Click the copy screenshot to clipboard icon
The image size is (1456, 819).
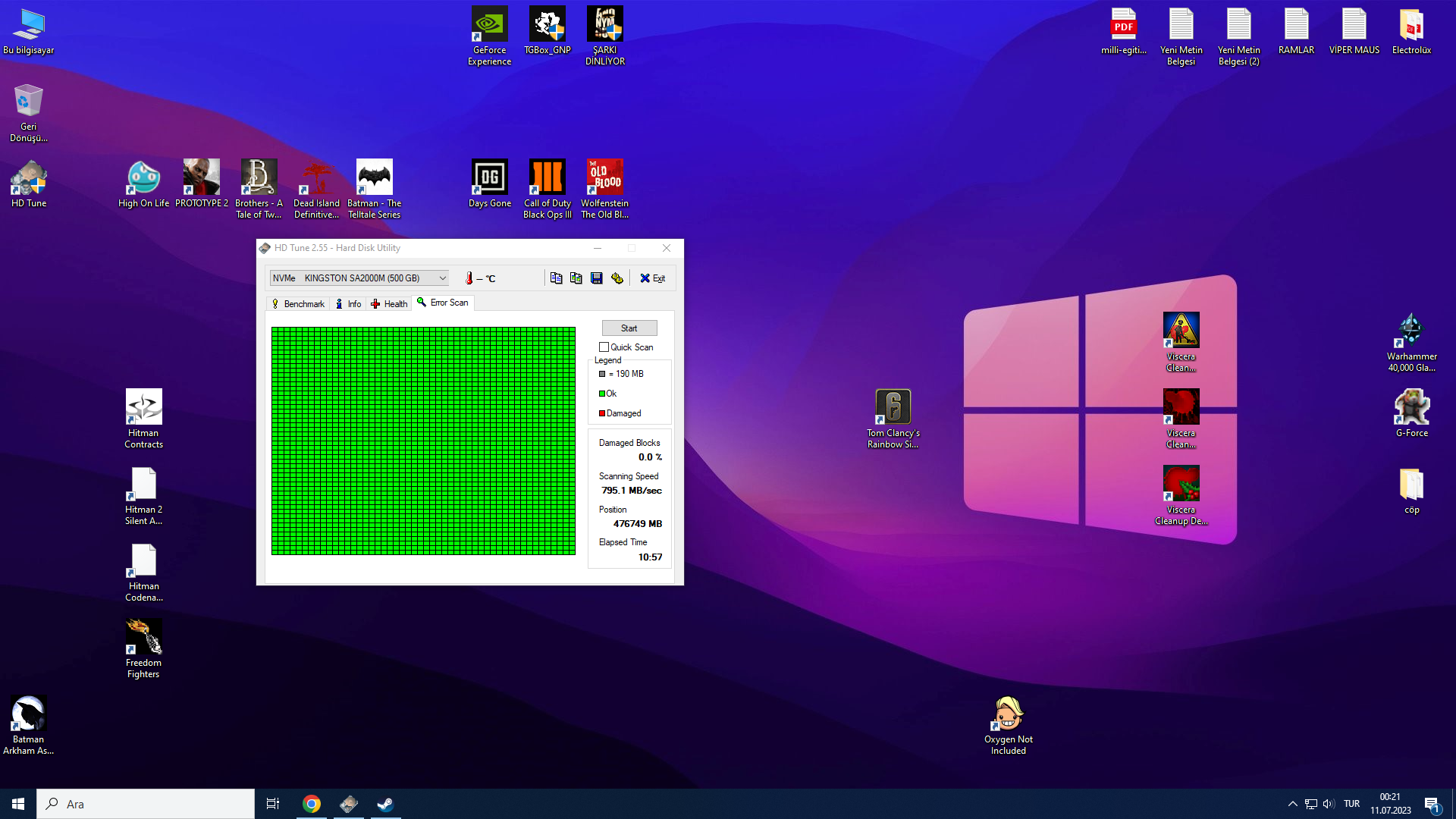click(x=576, y=278)
